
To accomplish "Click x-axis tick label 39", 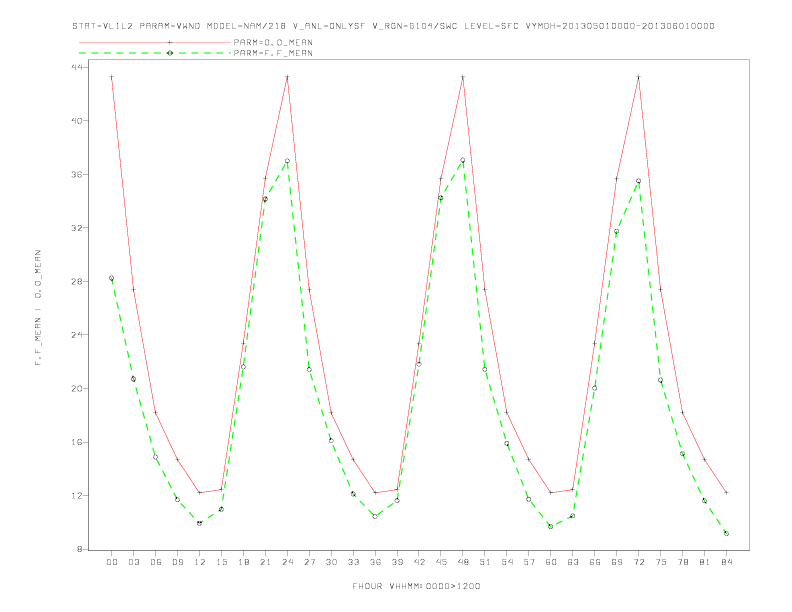I will [x=397, y=562].
